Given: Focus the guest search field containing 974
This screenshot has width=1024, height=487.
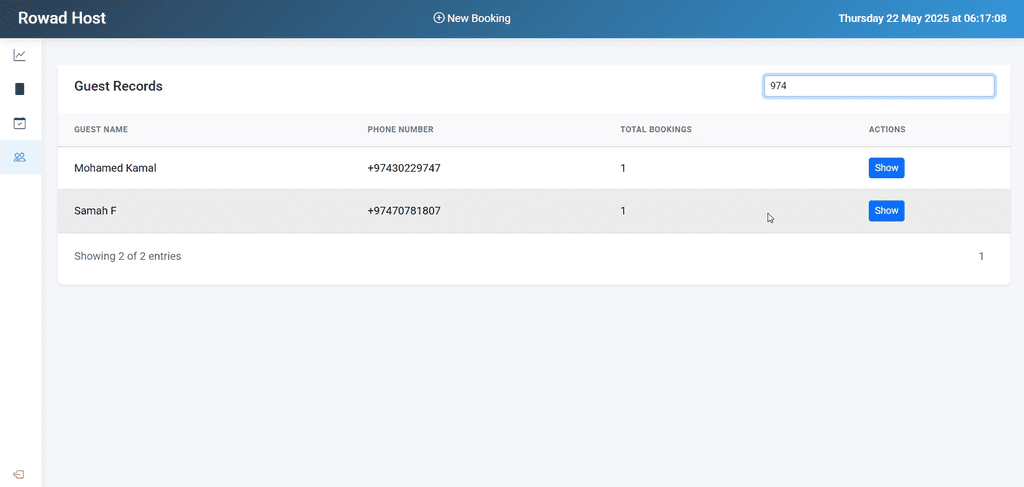Looking at the screenshot, I should 879,86.
